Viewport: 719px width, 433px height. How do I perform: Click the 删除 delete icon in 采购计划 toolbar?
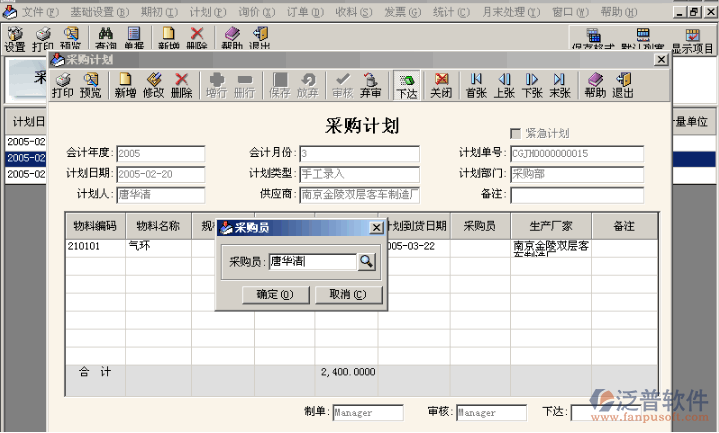click(x=181, y=85)
